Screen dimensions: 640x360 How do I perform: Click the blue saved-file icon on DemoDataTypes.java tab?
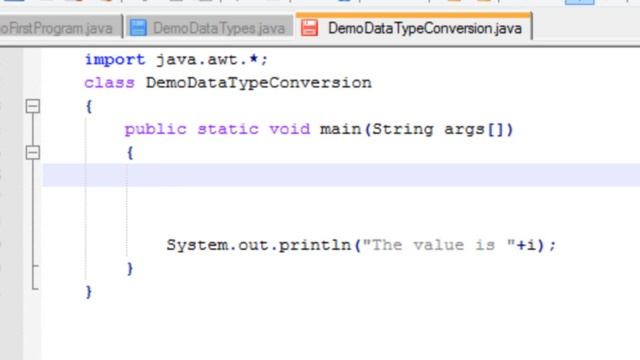click(x=138, y=28)
